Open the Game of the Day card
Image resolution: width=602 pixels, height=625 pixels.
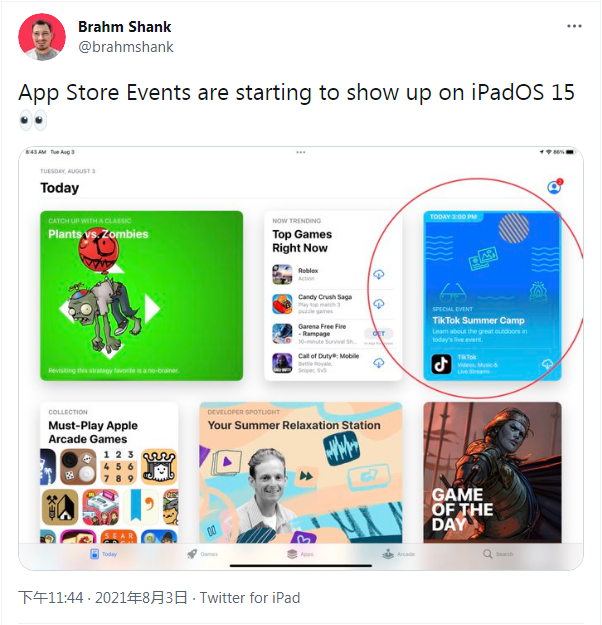492,472
